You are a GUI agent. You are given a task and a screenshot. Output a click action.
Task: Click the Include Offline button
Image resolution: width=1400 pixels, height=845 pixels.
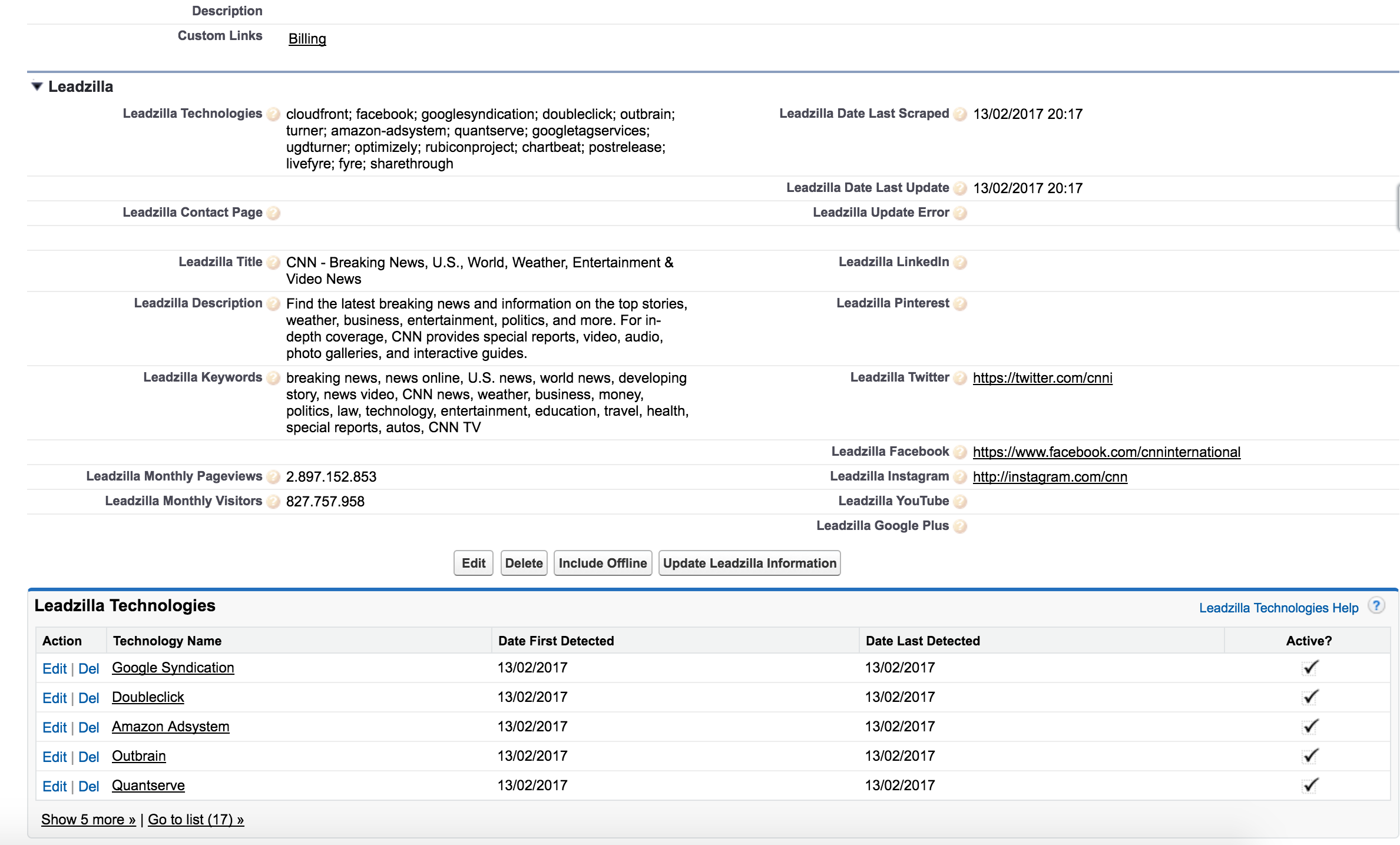(x=603, y=563)
